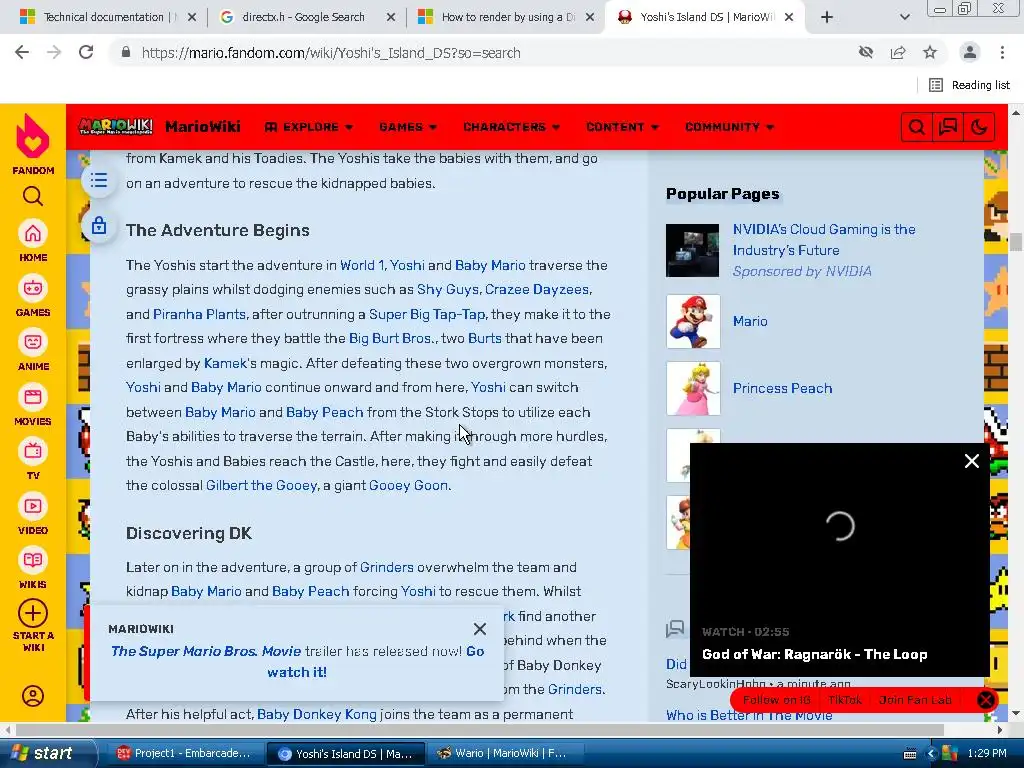1024x768 pixels.
Task: Open a new browser tab
Action: tap(827, 17)
